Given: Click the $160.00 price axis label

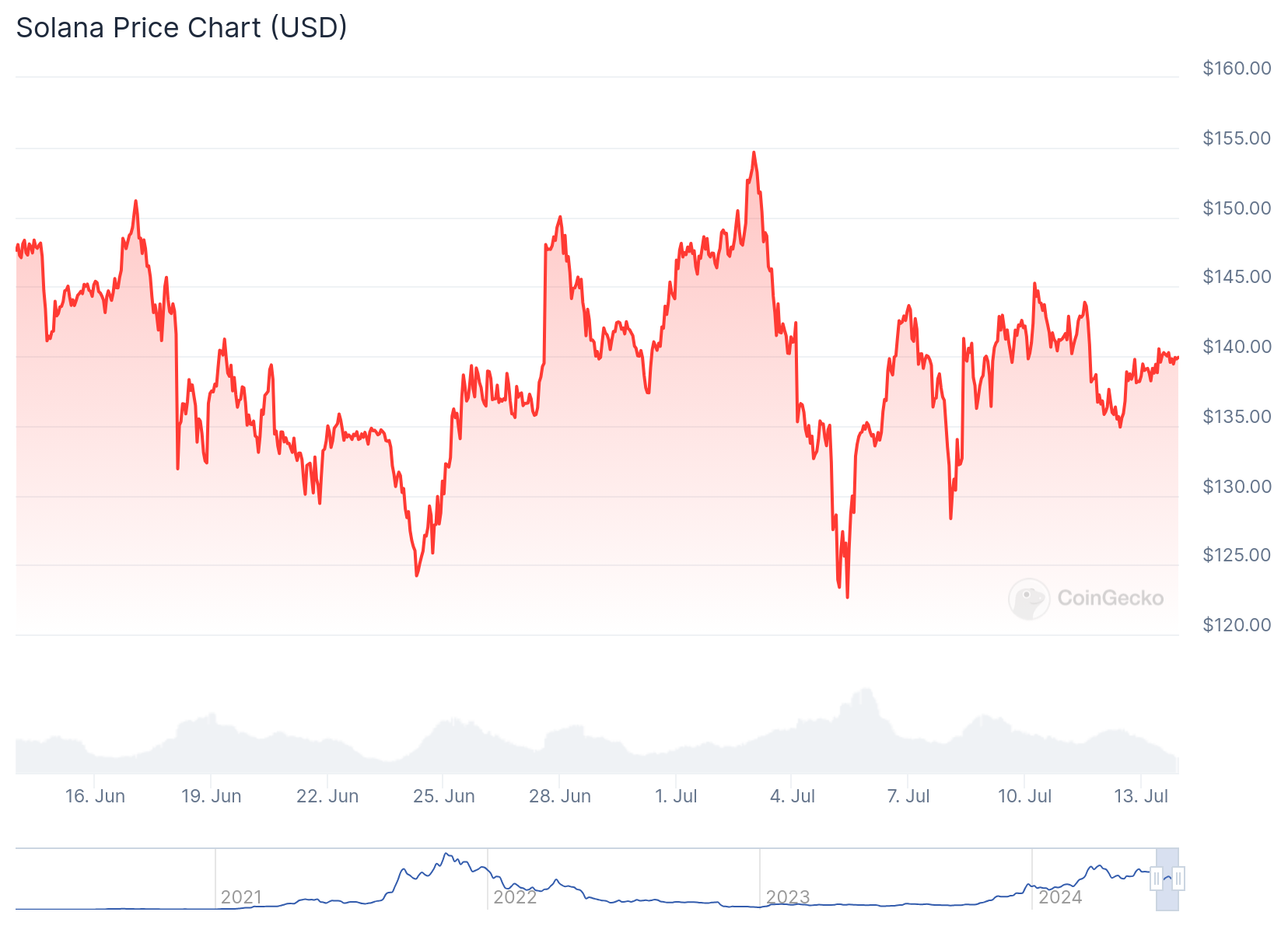Looking at the screenshot, I should pos(1237,68).
